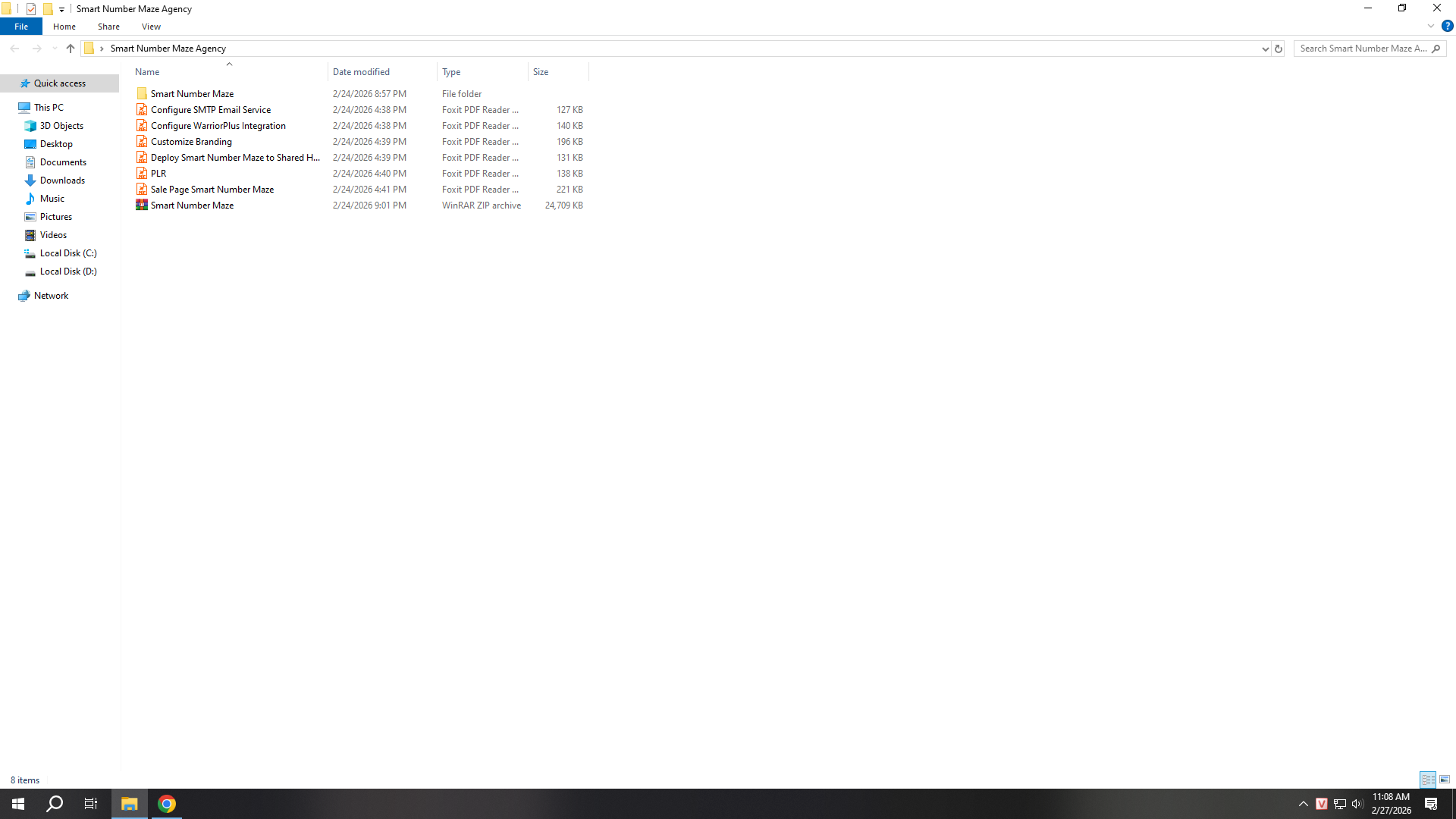This screenshot has height=819, width=1456.
Task: Expand the ribbon with the chevron arrow
Action: pyautogui.click(x=1431, y=26)
